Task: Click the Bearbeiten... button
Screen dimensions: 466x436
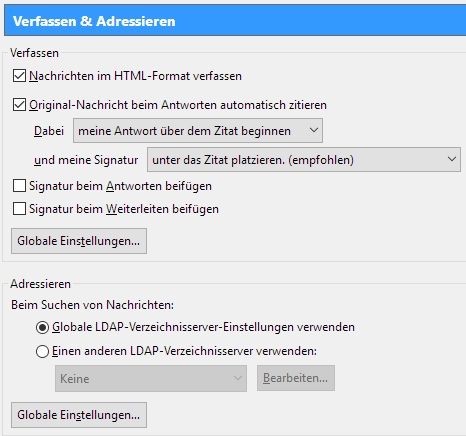Action: tap(296, 378)
